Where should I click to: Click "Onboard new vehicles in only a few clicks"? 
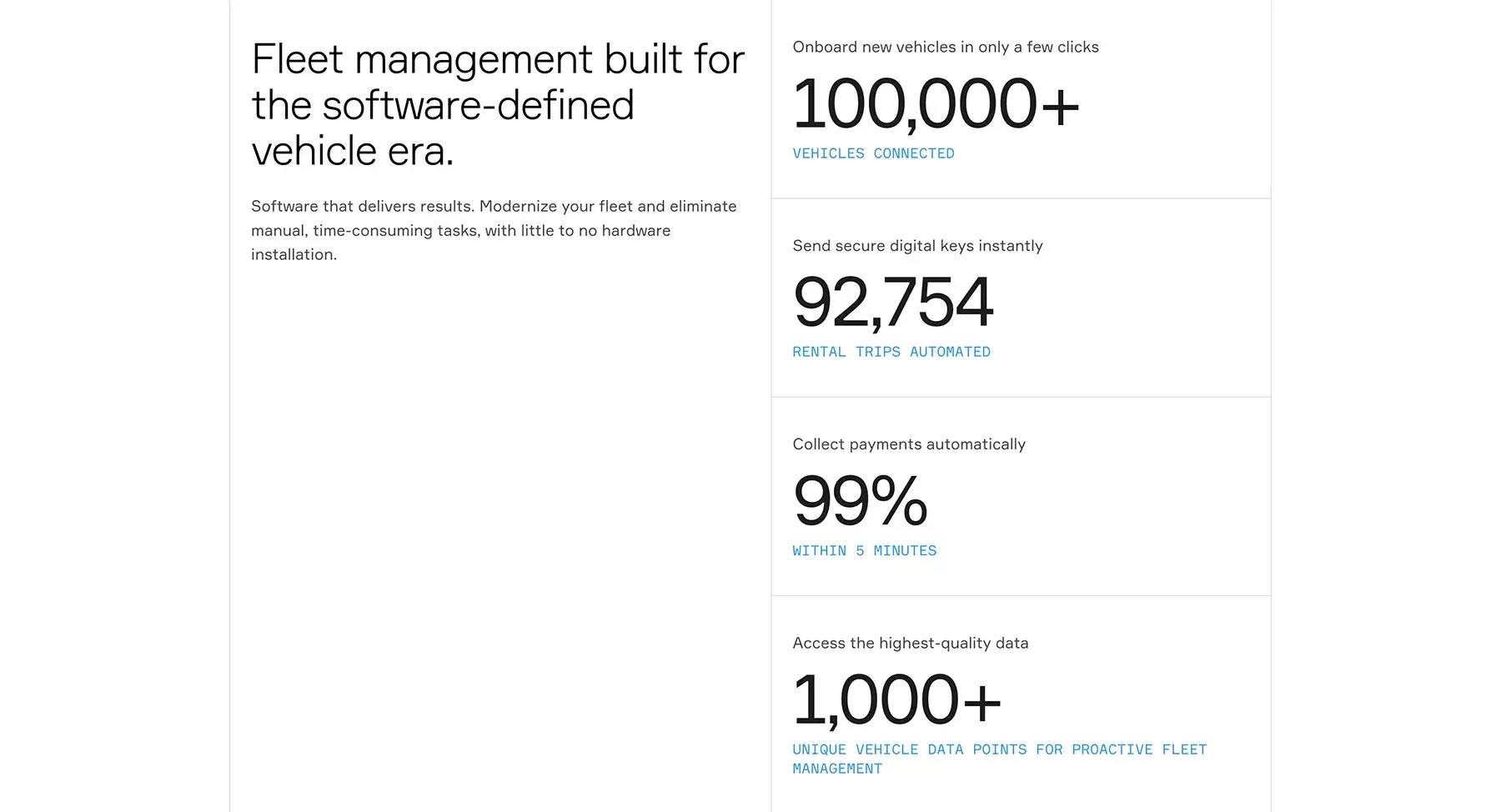(x=945, y=48)
